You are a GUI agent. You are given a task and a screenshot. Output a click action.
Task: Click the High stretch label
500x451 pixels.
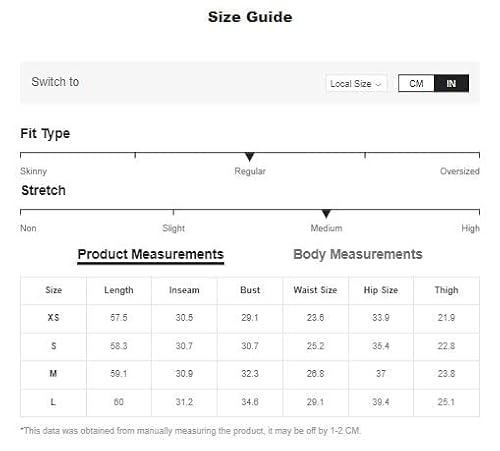[x=470, y=228]
